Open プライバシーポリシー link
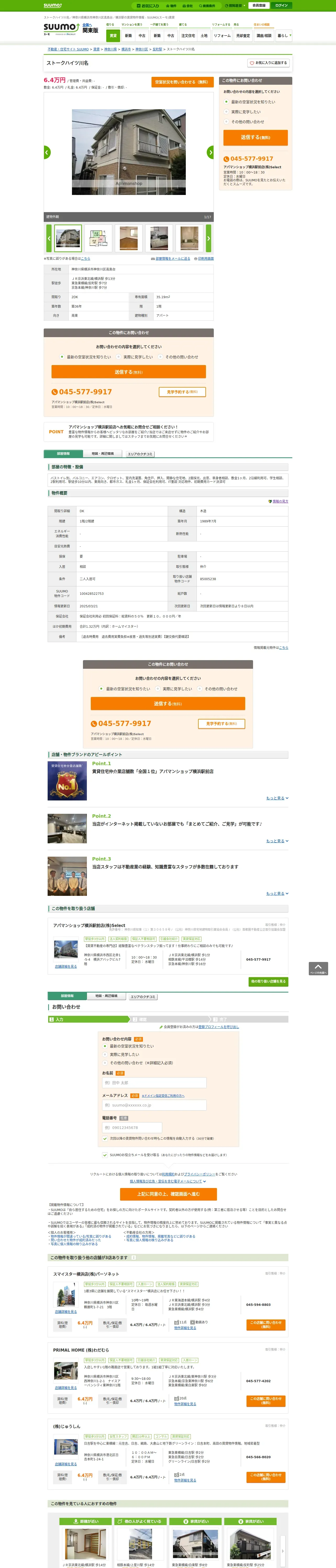The image size is (336, 1568). (x=200, y=1174)
